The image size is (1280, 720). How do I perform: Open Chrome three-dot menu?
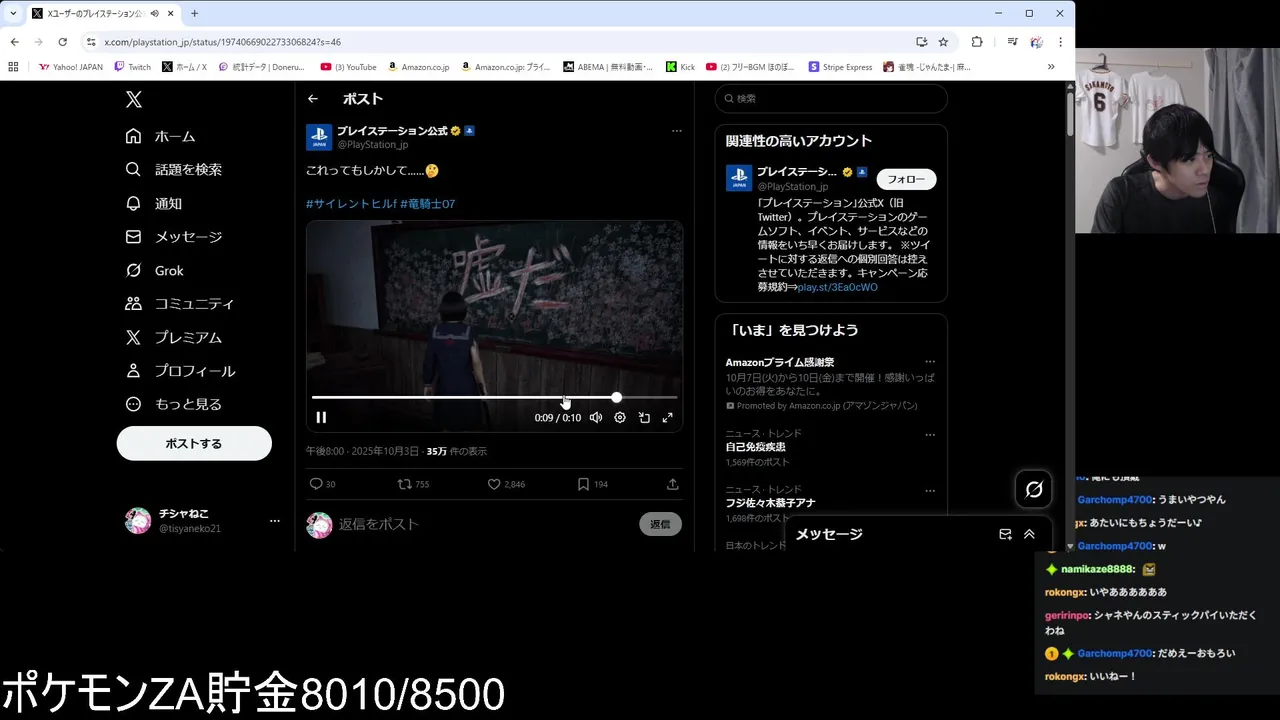[1060, 42]
